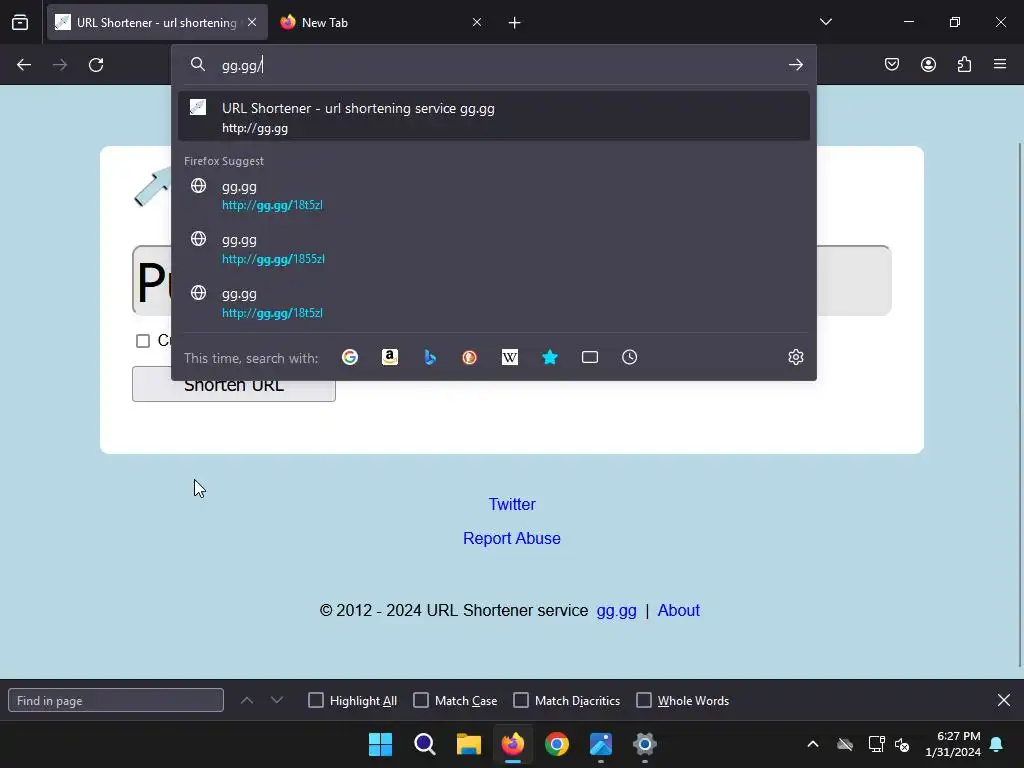Switch to the URL Shortener tab
Image resolution: width=1024 pixels, height=768 pixels.
click(x=157, y=22)
